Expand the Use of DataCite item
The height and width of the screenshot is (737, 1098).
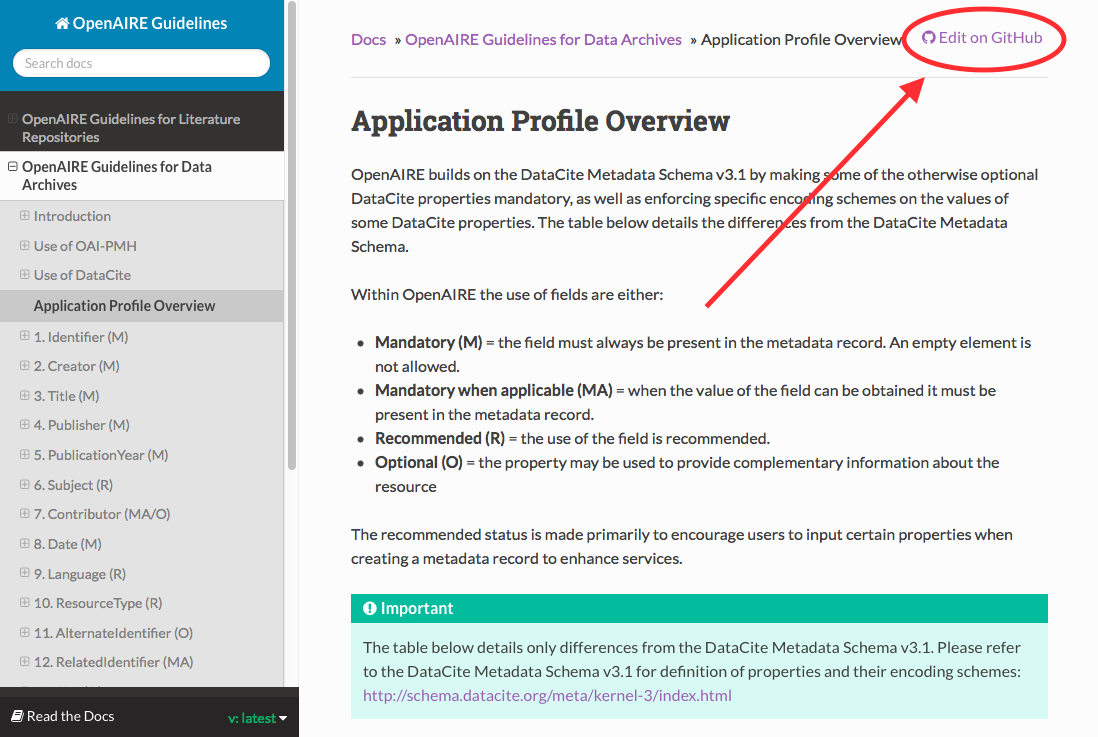point(25,275)
